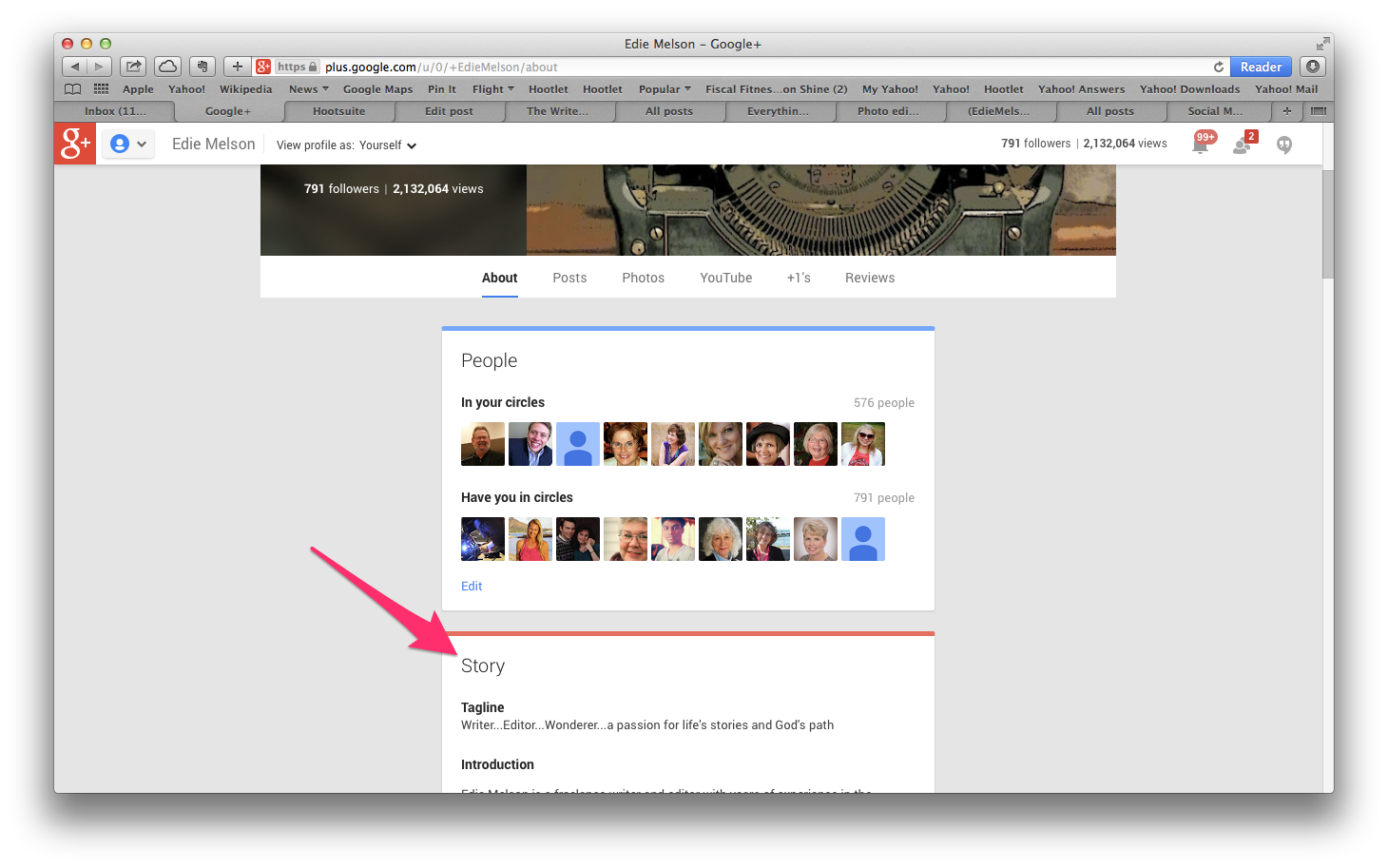The image size is (1388, 868).
Task: Go back with Safari back arrow
Action: (74, 67)
